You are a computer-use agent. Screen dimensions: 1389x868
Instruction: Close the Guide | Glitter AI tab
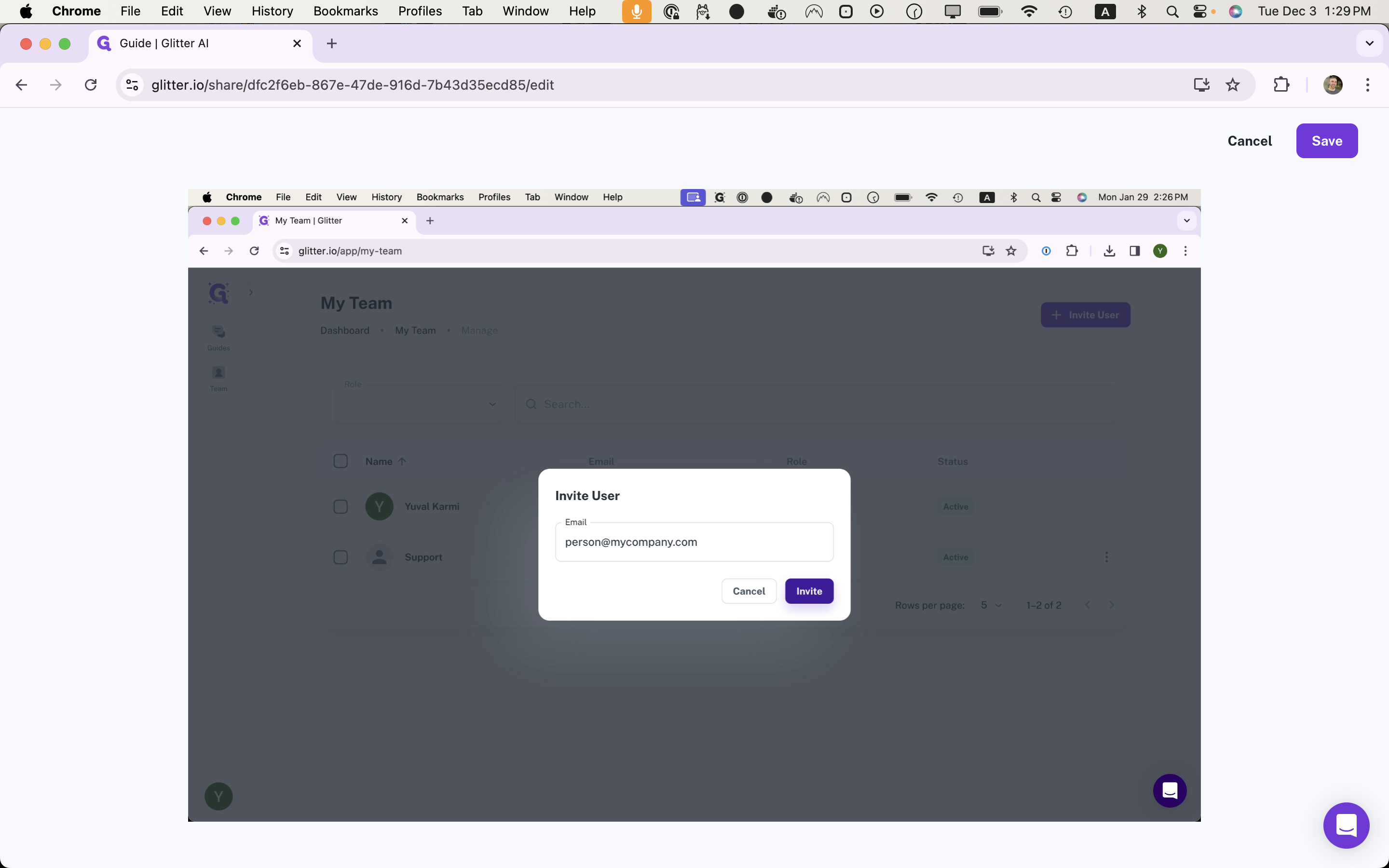297,43
